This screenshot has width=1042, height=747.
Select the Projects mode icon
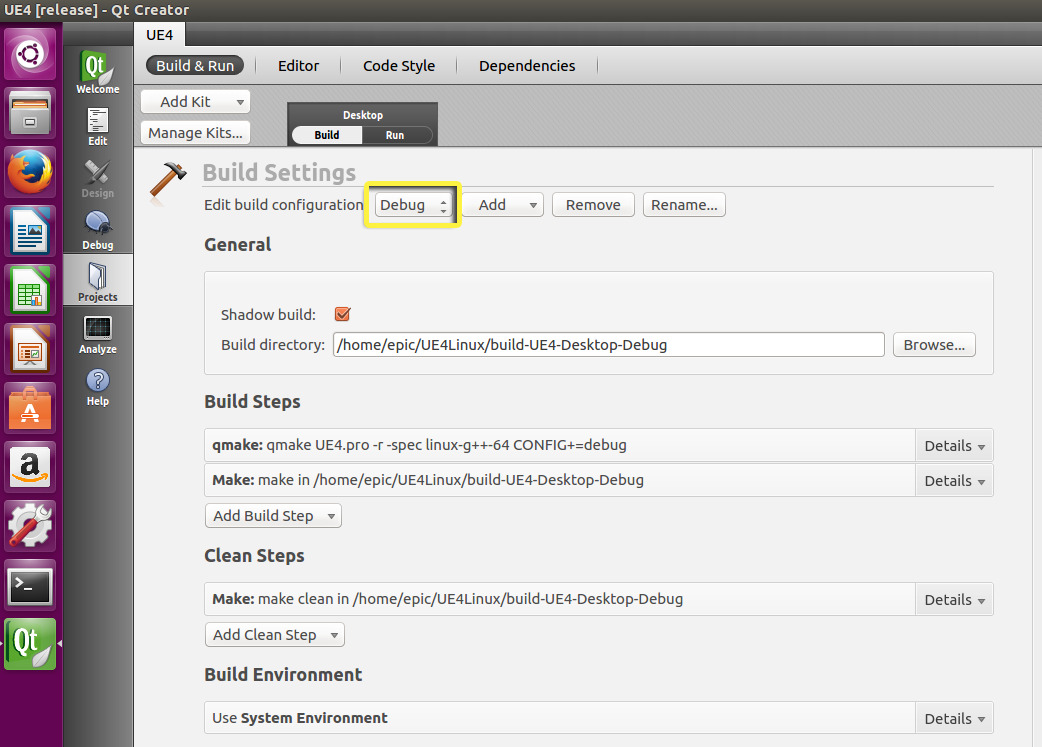[x=97, y=281]
